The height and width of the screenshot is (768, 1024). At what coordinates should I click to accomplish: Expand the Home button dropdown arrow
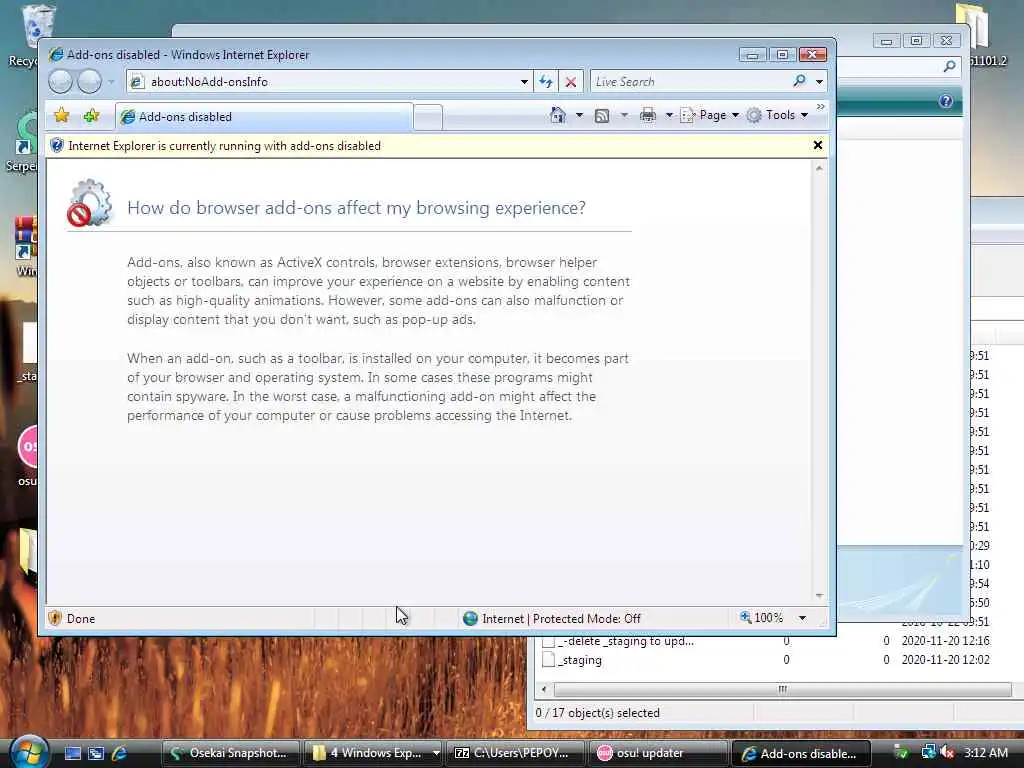tap(579, 116)
